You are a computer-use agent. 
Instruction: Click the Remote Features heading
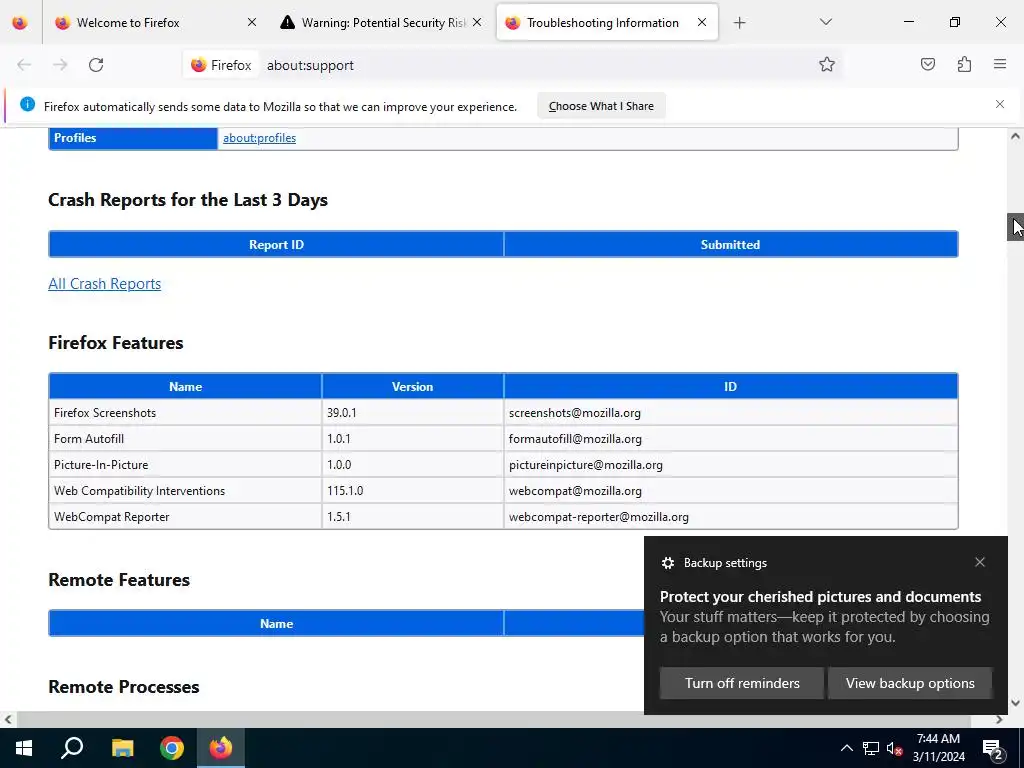tap(119, 580)
